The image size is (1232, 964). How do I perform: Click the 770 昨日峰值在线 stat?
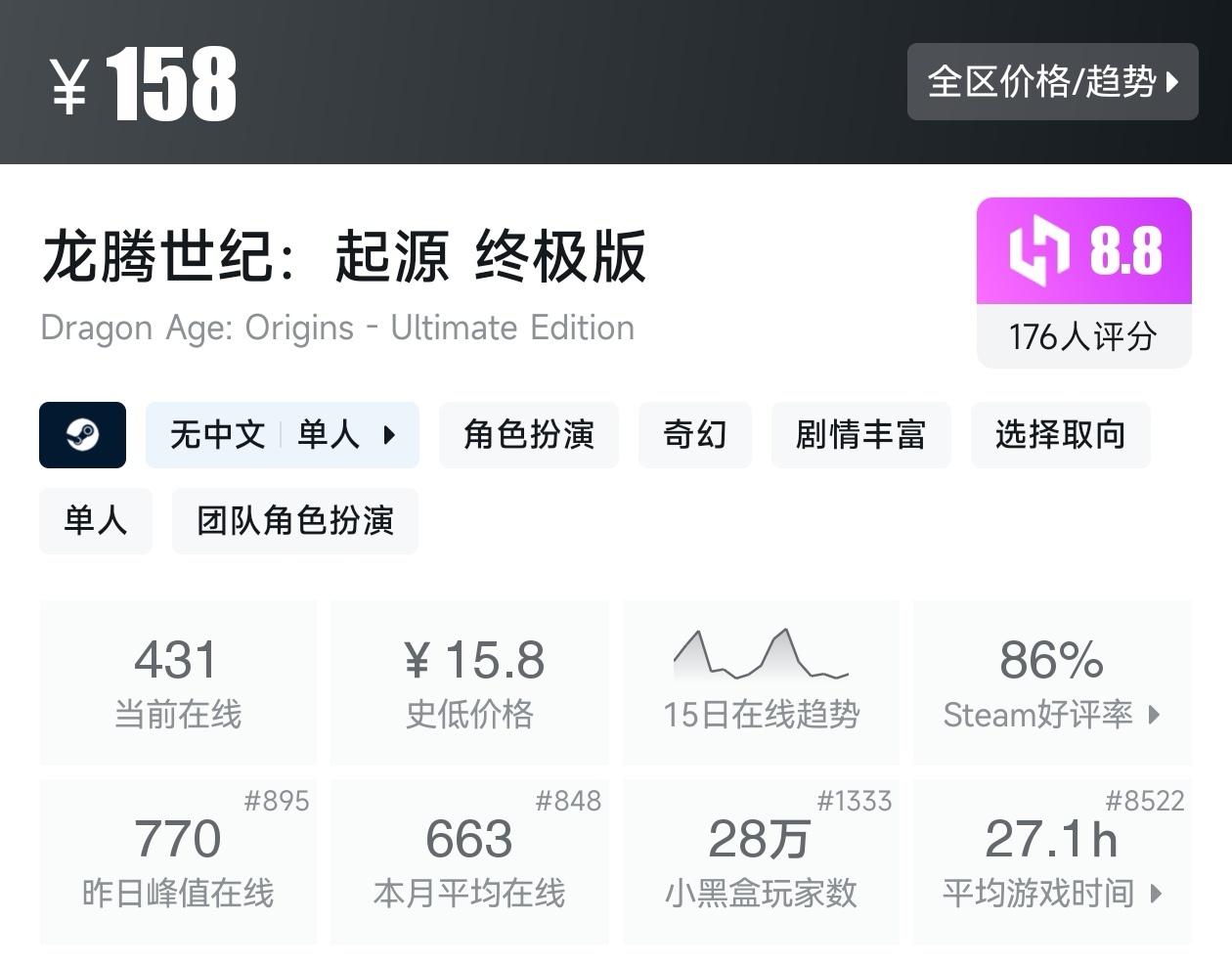coord(178,861)
